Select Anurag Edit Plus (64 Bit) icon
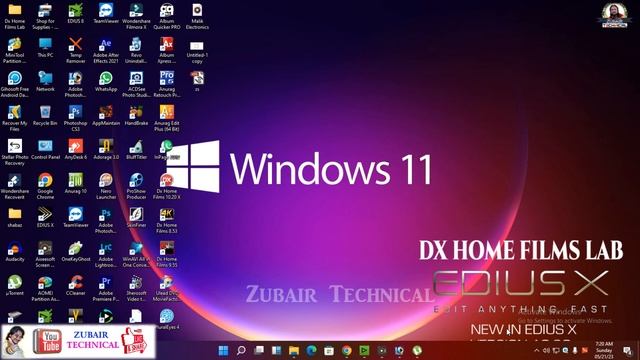This screenshot has height=360, width=640. 167,118
